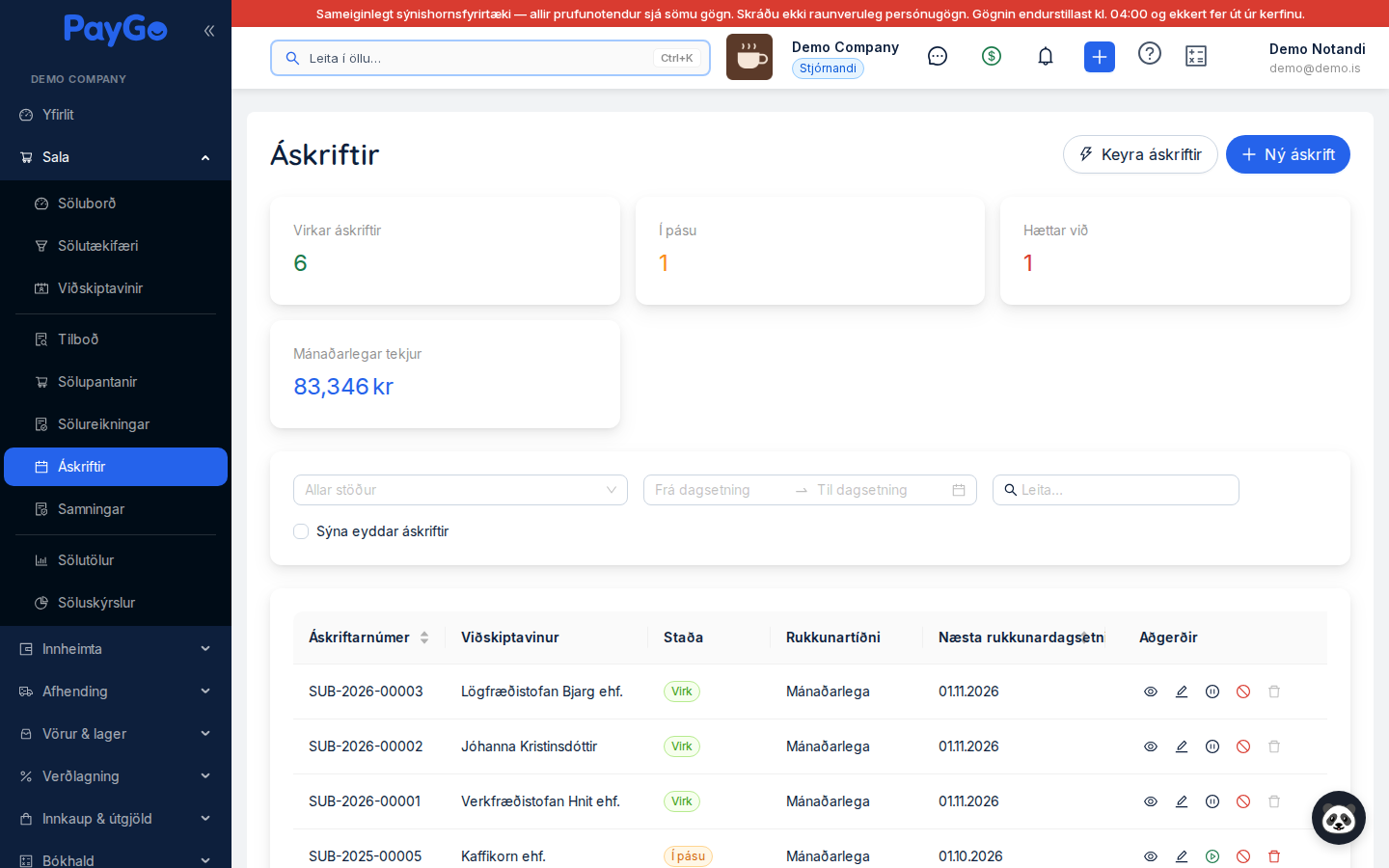The image size is (1389, 868).
Task: Focus the 'Leita í öllu...' global search field
Action: 490,58
